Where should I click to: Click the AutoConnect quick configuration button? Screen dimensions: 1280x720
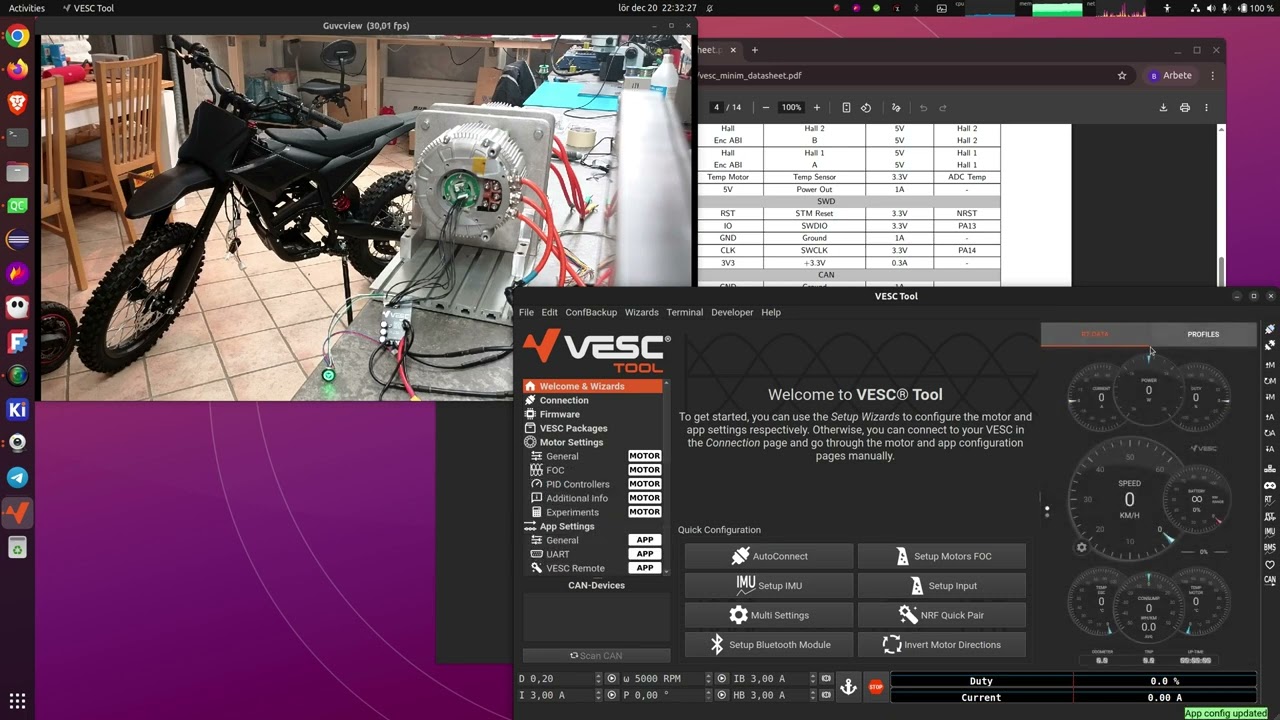(x=769, y=556)
